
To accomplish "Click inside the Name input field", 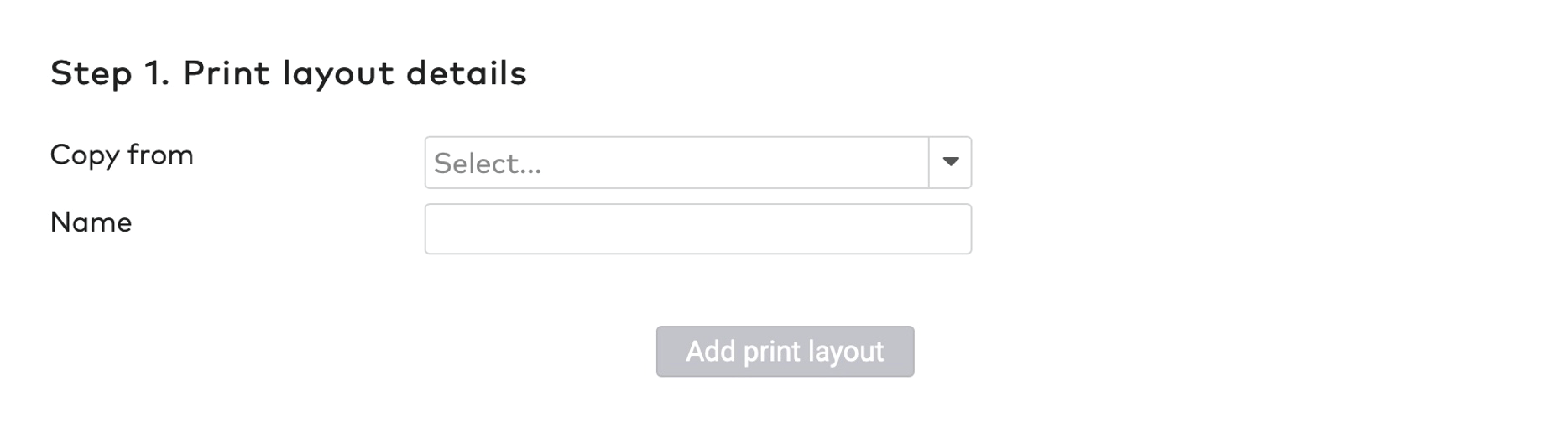I will [x=696, y=228].
